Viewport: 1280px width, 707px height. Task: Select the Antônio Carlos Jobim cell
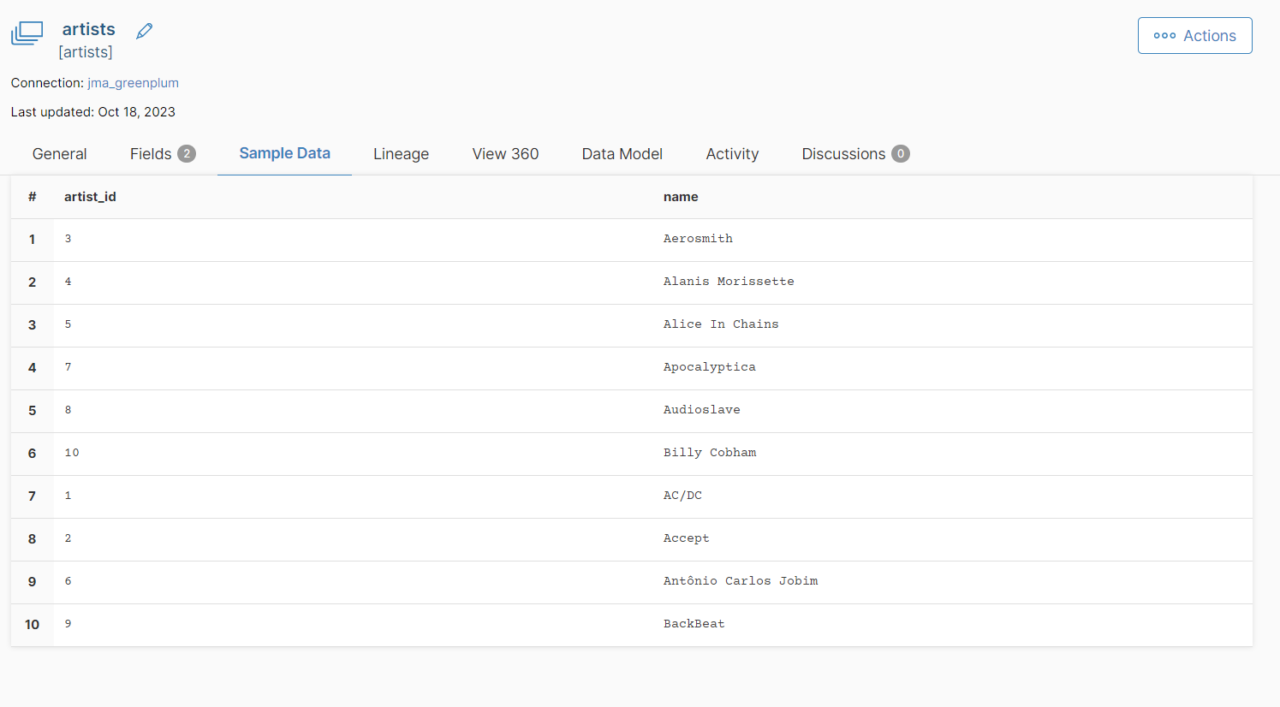tap(740, 581)
